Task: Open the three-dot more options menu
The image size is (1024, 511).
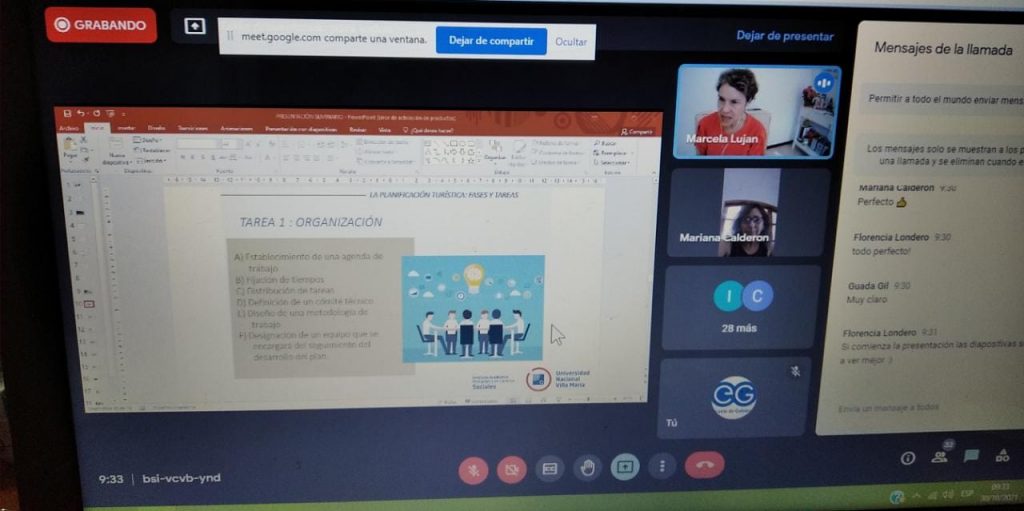Action: click(x=661, y=466)
